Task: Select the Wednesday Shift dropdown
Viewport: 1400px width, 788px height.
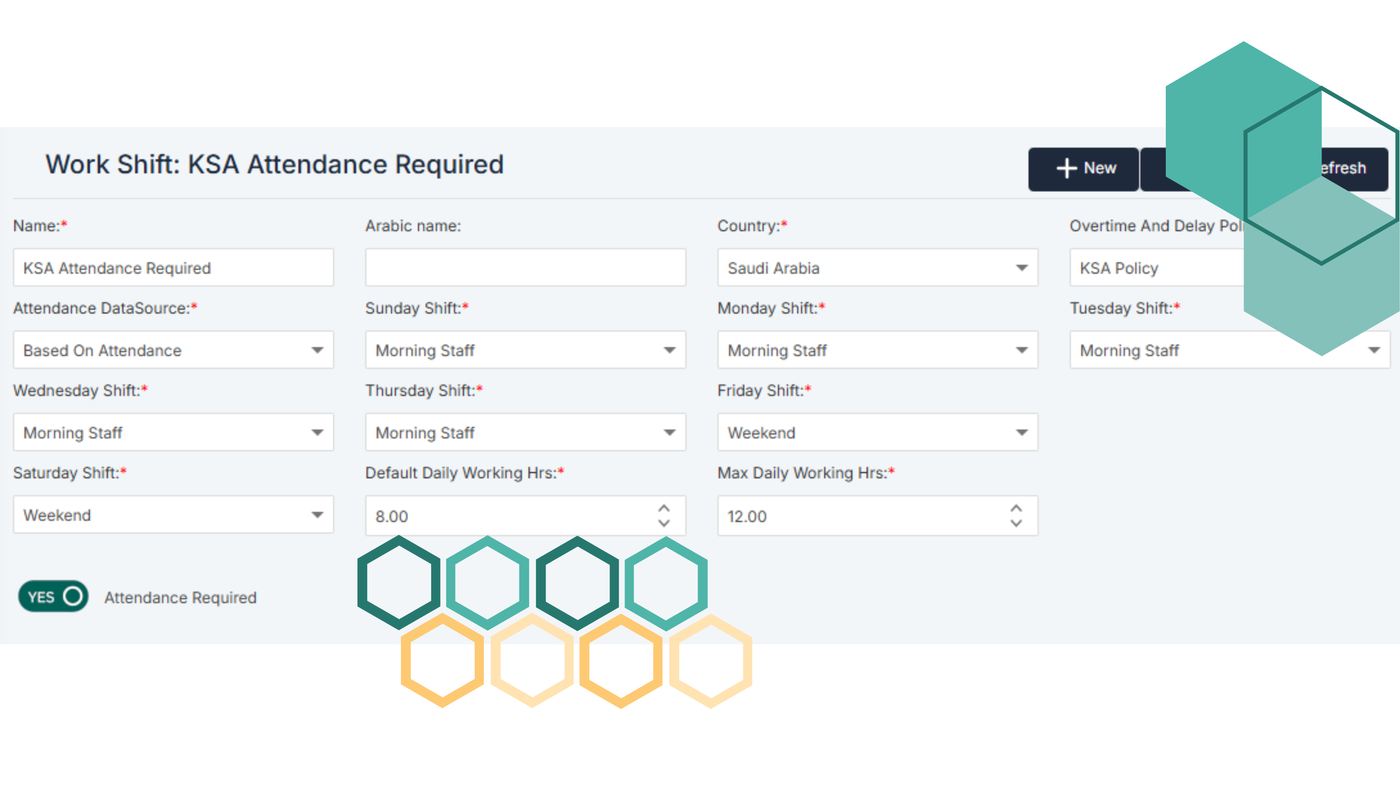Action: pyautogui.click(x=172, y=433)
